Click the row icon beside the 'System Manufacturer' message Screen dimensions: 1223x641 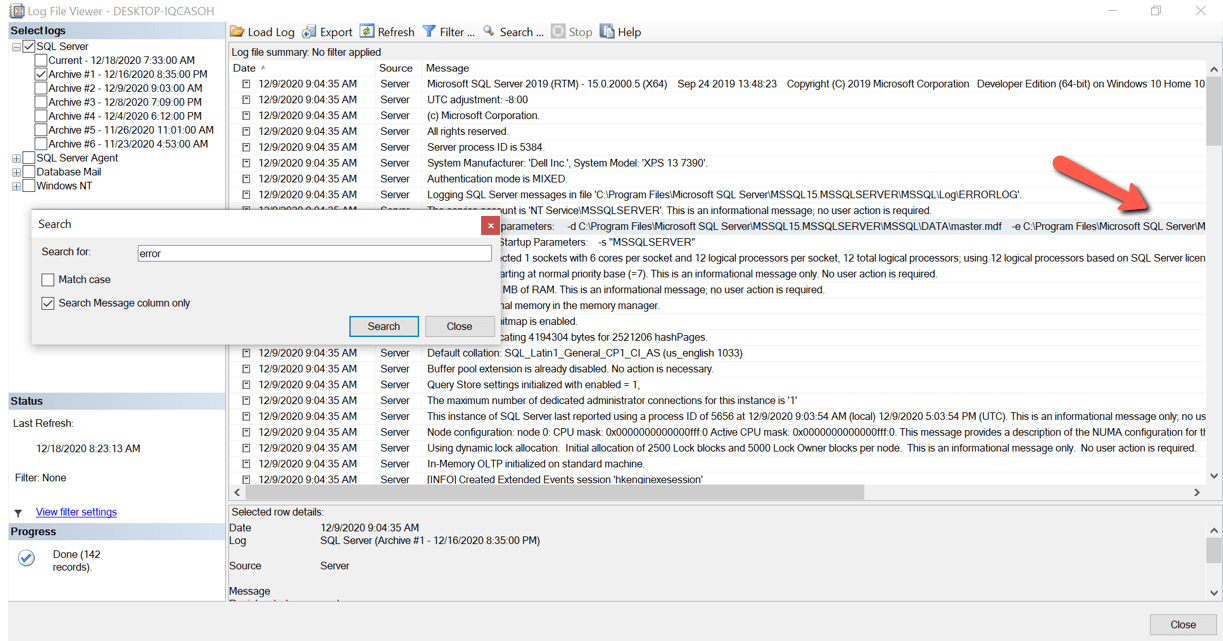(246, 163)
